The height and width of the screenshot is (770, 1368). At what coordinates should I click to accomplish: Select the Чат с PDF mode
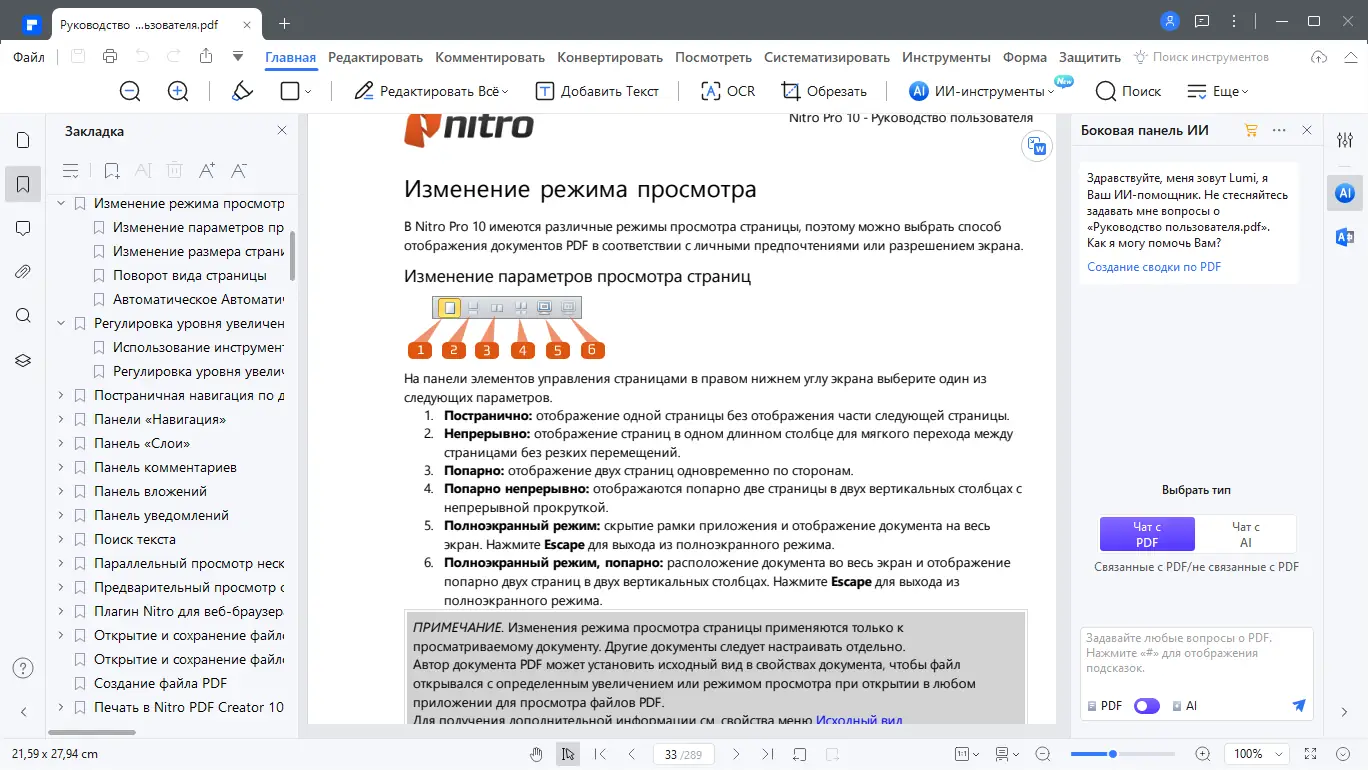coord(1147,534)
